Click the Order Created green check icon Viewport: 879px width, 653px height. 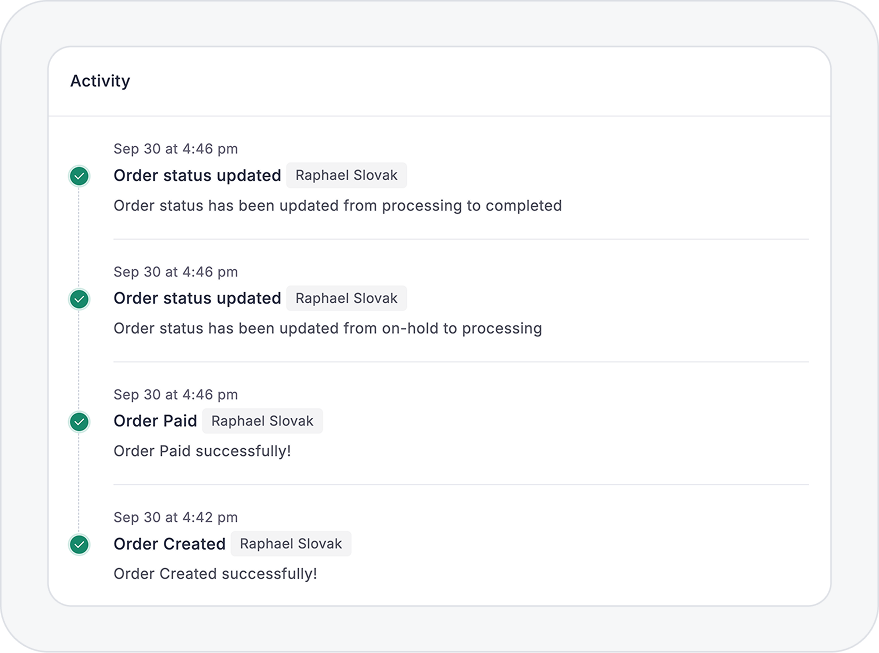point(79,545)
